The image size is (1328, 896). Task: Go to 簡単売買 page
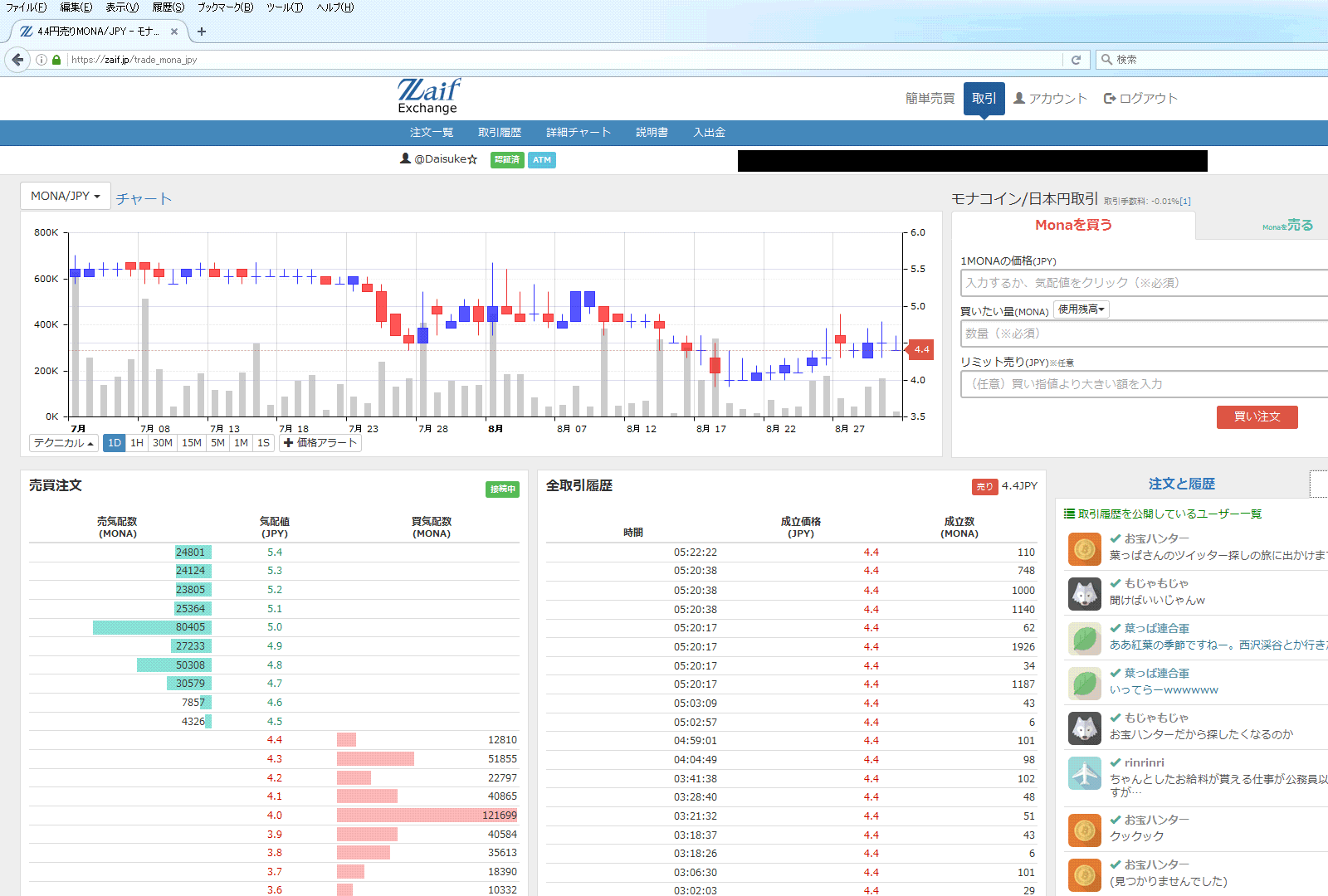click(x=930, y=98)
